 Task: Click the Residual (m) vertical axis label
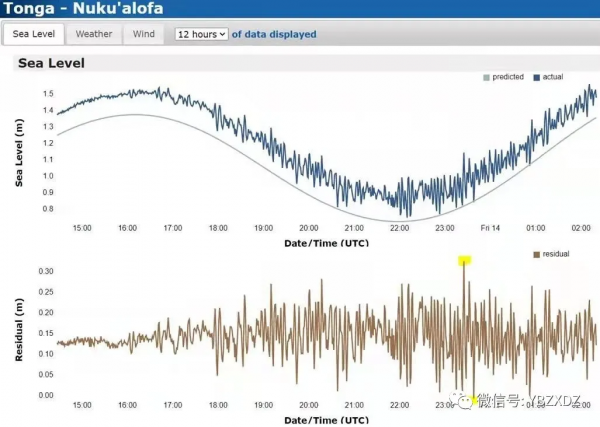pos(21,329)
